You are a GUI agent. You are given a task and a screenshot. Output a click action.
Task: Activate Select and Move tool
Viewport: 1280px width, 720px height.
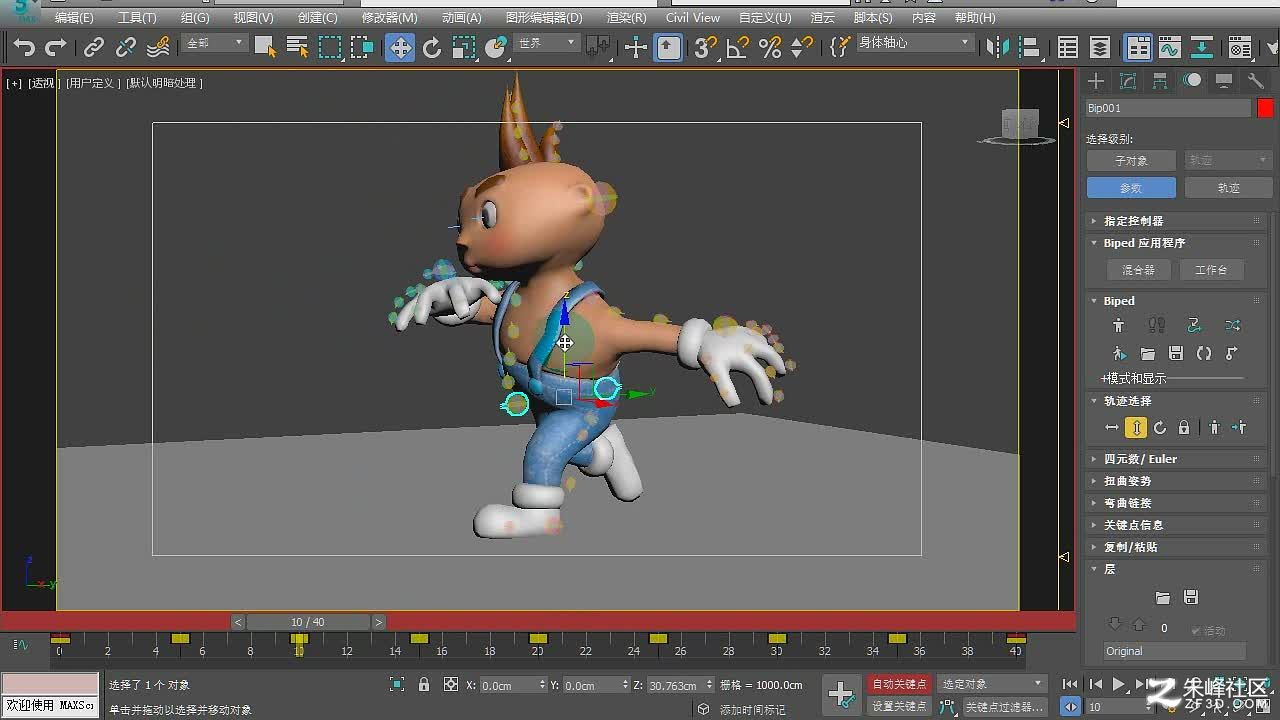(x=400, y=47)
